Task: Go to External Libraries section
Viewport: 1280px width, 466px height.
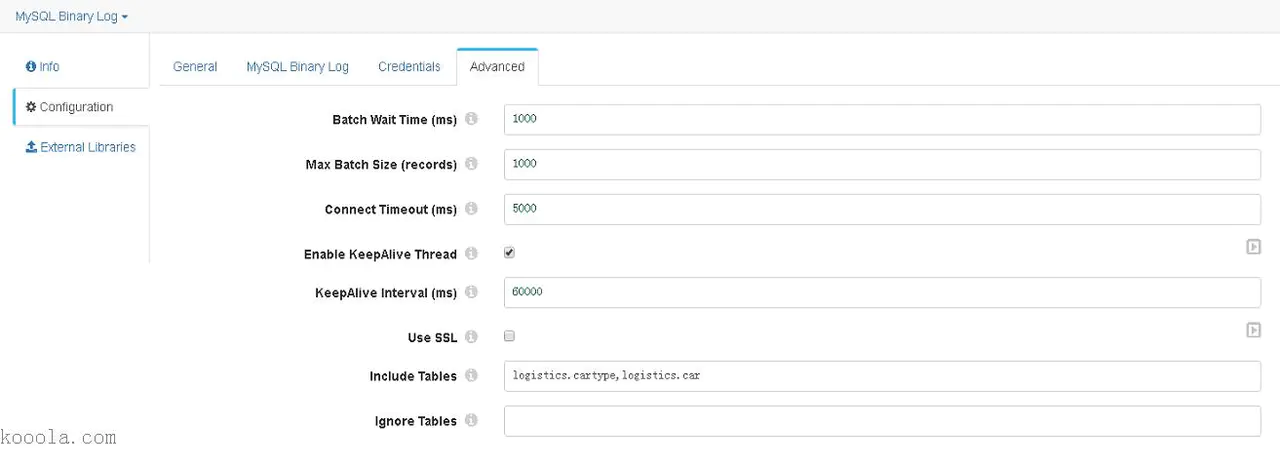Action: pos(81,147)
